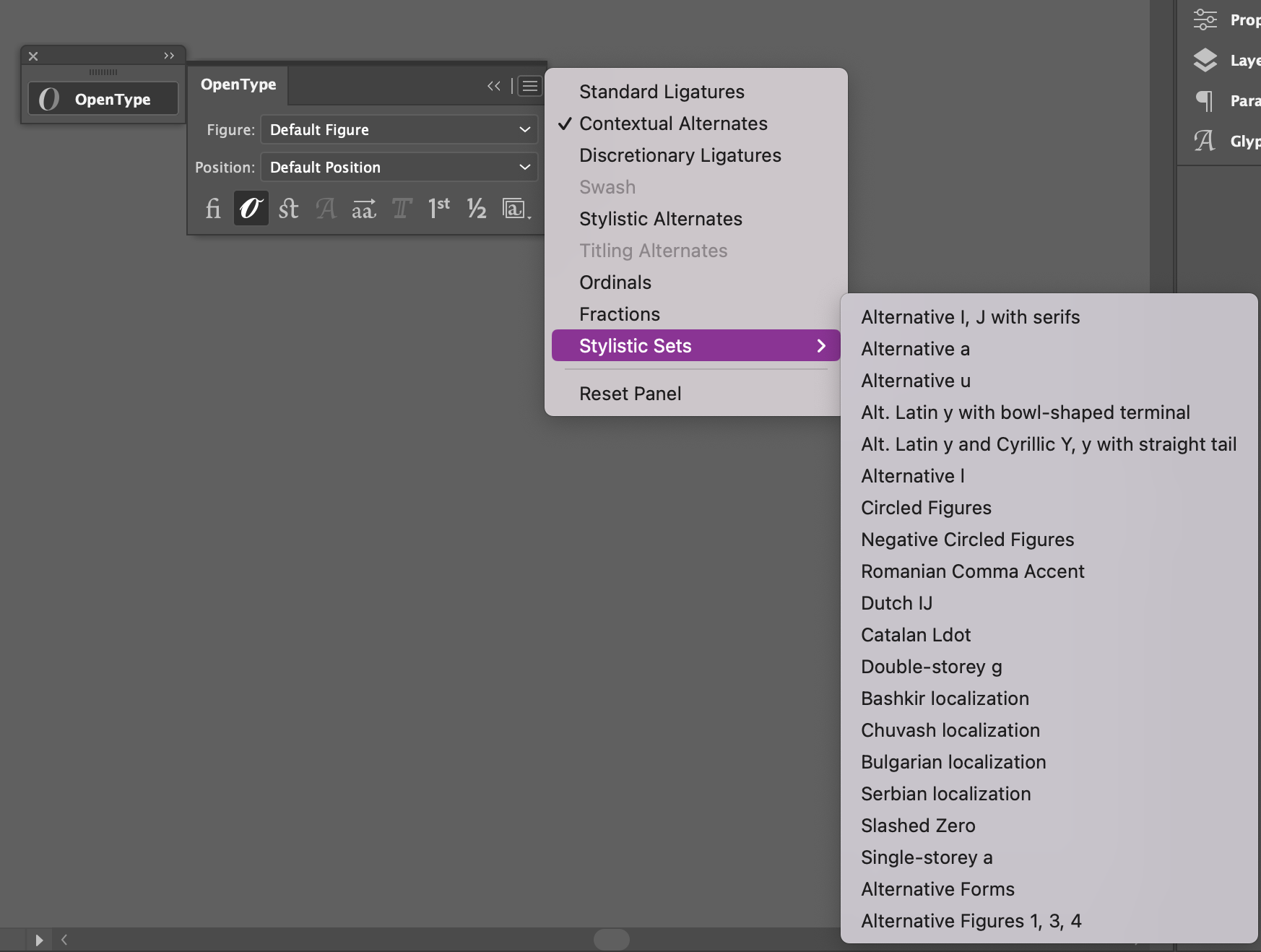Open the Paragraph panel icon
Image resolution: width=1261 pixels, height=952 pixels.
[1205, 100]
